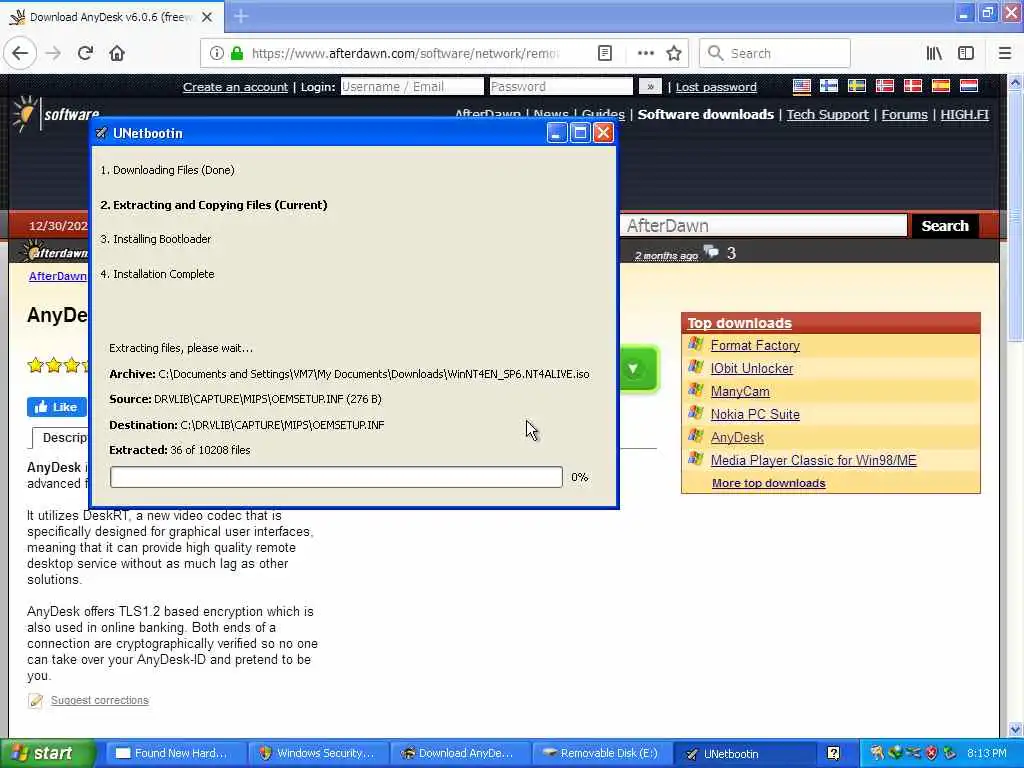Screen dimensions: 1024x768
Task: Select the US flag language icon
Action: click(801, 86)
